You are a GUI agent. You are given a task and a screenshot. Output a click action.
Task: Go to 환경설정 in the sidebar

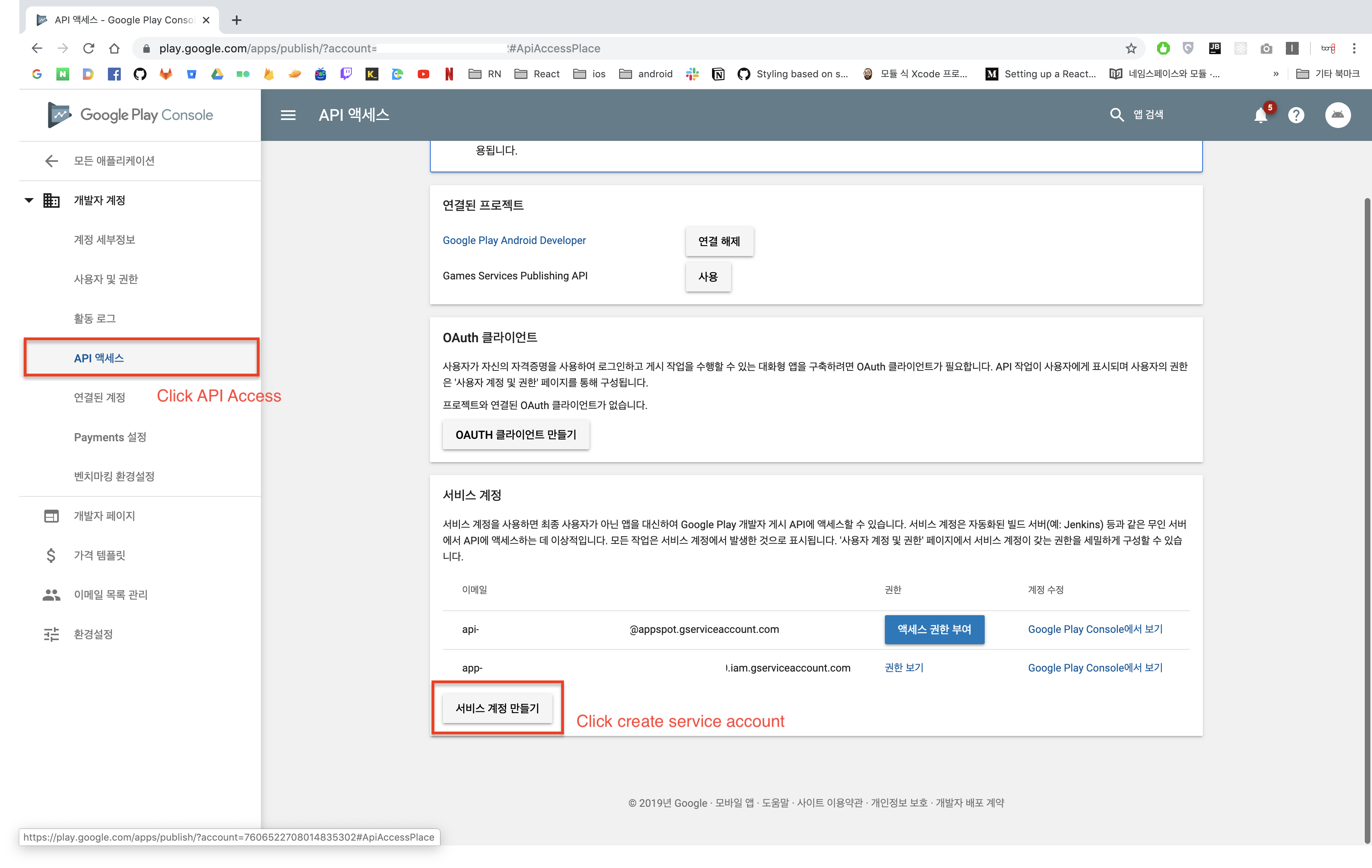pyautogui.click(x=93, y=634)
